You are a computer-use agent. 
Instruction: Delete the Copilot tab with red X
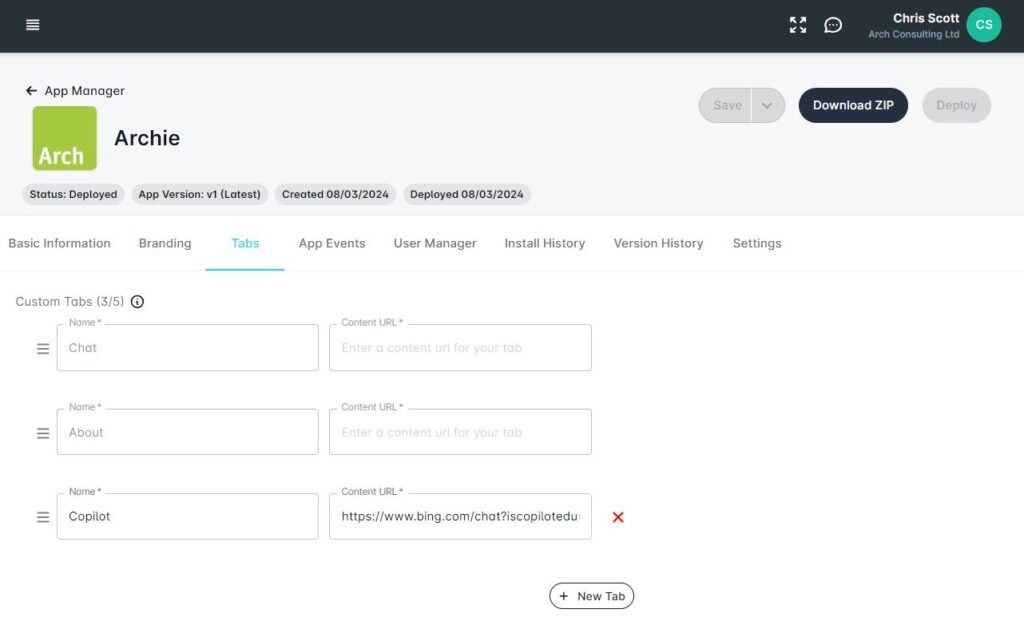pyautogui.click(x=618, y=517)
